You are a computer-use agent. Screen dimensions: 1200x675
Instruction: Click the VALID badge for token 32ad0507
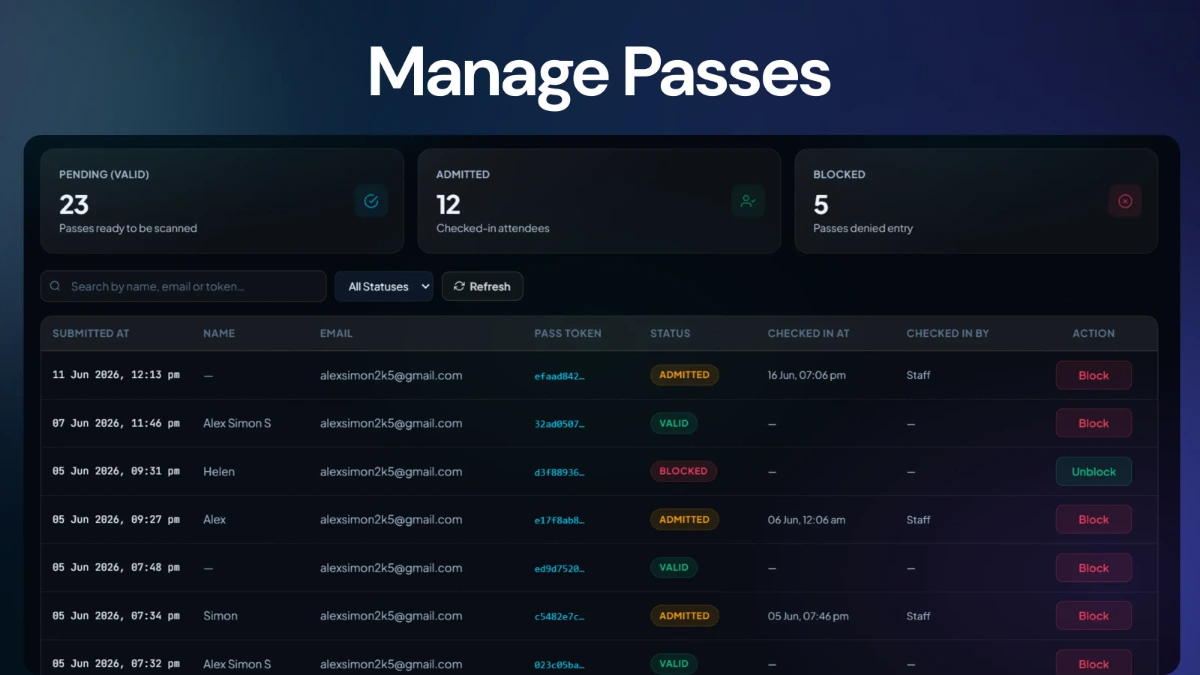click(674, 423)
